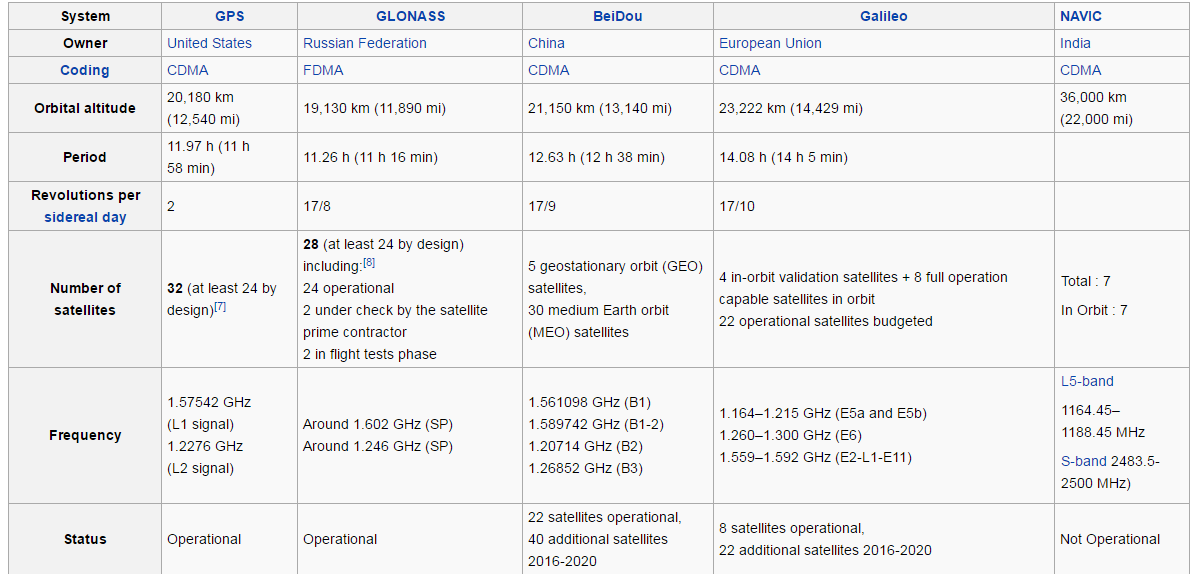Click the GLONASS header link
This screenshot has width=1191, height=574.
click(x=410, y=16)
